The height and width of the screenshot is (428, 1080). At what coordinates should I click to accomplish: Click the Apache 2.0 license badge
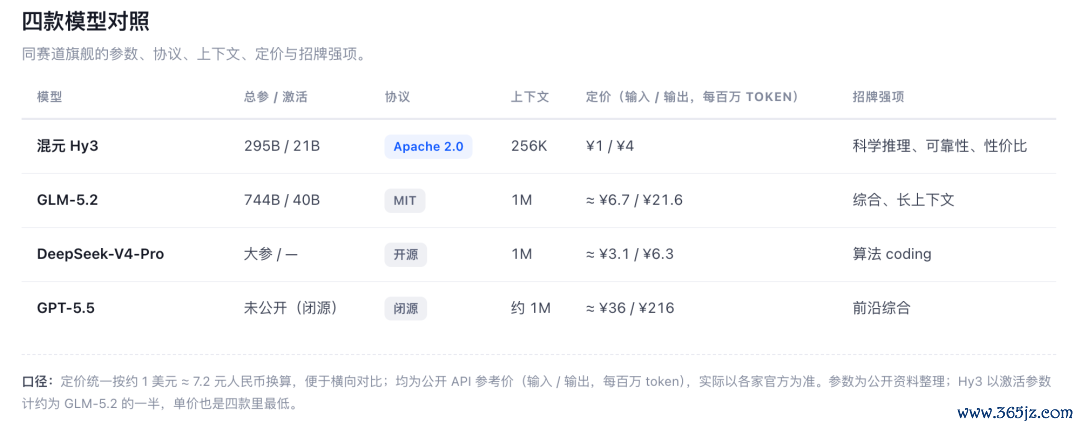pos(428,147)
